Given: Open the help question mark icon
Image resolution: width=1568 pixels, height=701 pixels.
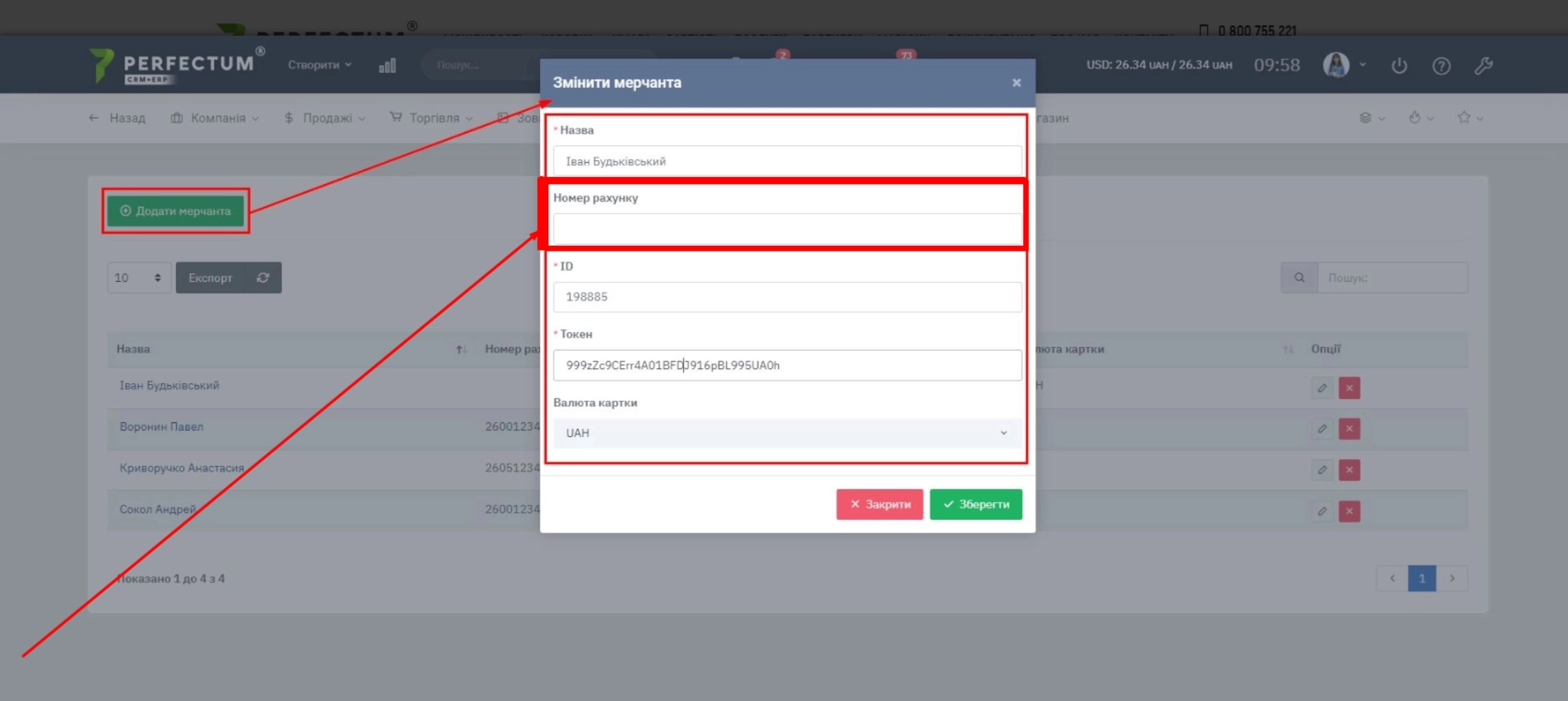Looking at the screenshot, I should pyautogui.click(x=1441, y=66).
